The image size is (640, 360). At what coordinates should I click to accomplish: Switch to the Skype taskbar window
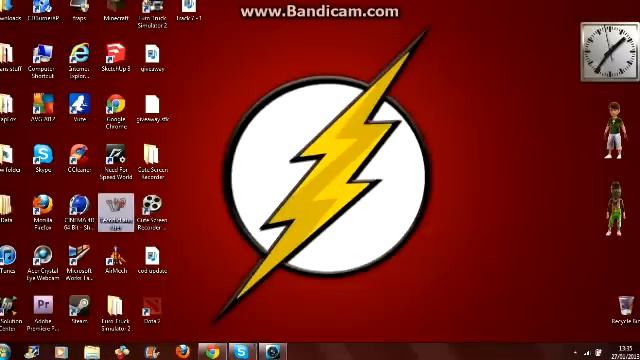coord(242,351)
